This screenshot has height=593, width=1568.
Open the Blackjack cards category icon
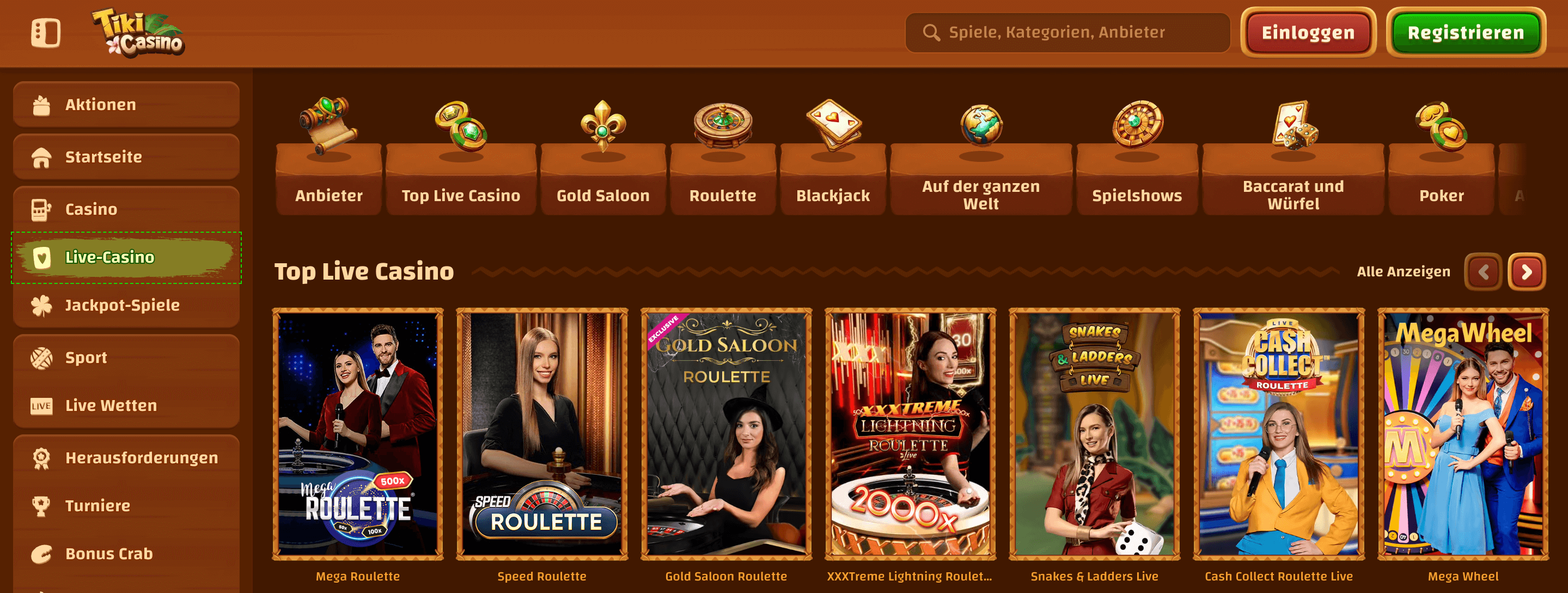pos(833,125)
